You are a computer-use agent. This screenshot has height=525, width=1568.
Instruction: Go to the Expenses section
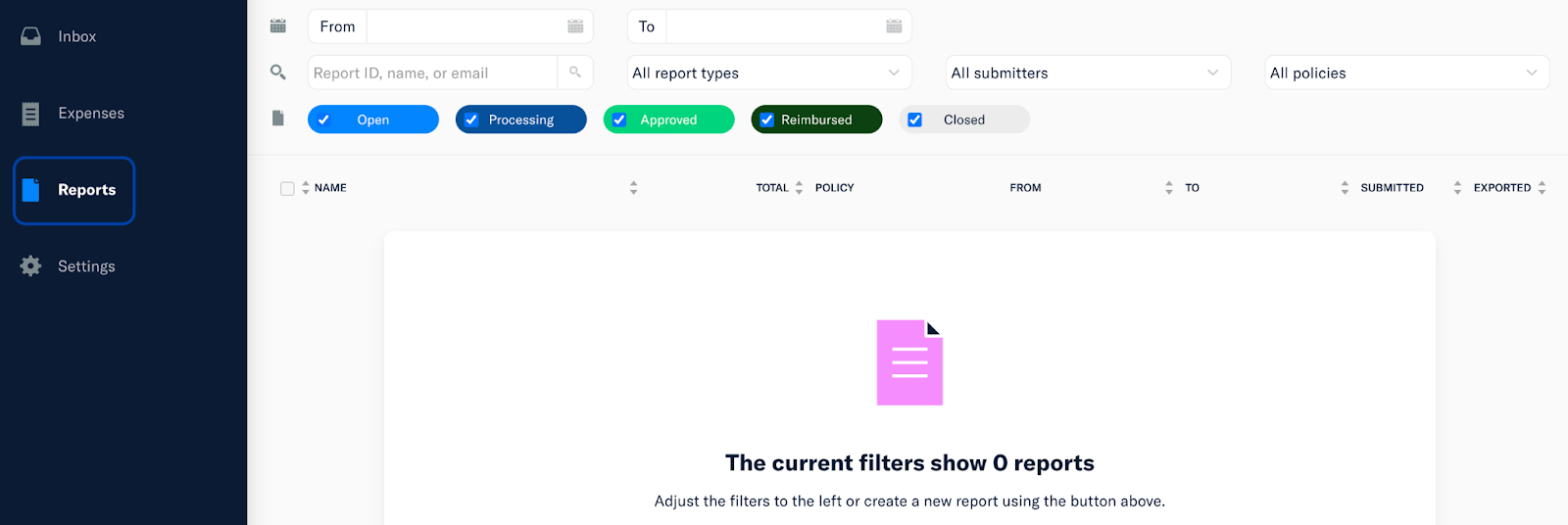90,114
